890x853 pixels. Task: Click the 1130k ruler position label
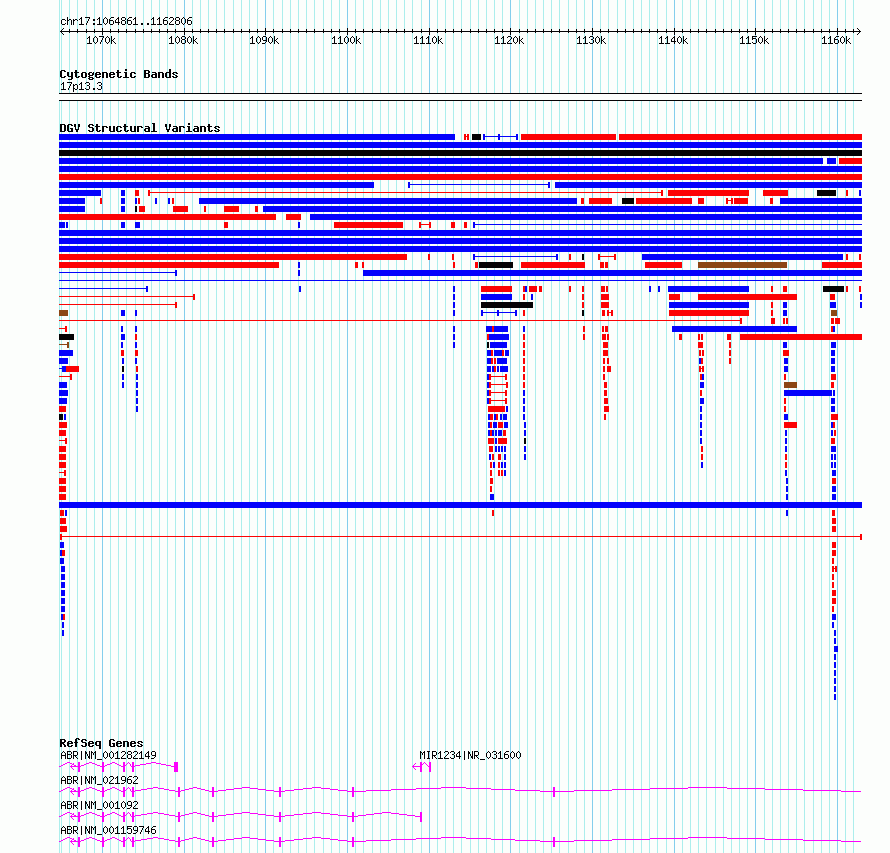click(591, 40)
